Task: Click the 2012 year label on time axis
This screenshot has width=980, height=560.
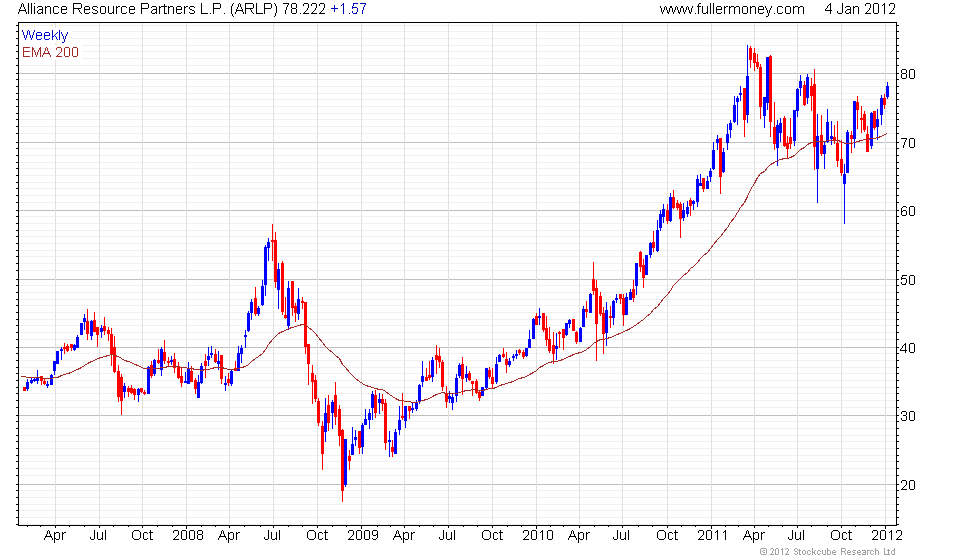Action: 887,536
